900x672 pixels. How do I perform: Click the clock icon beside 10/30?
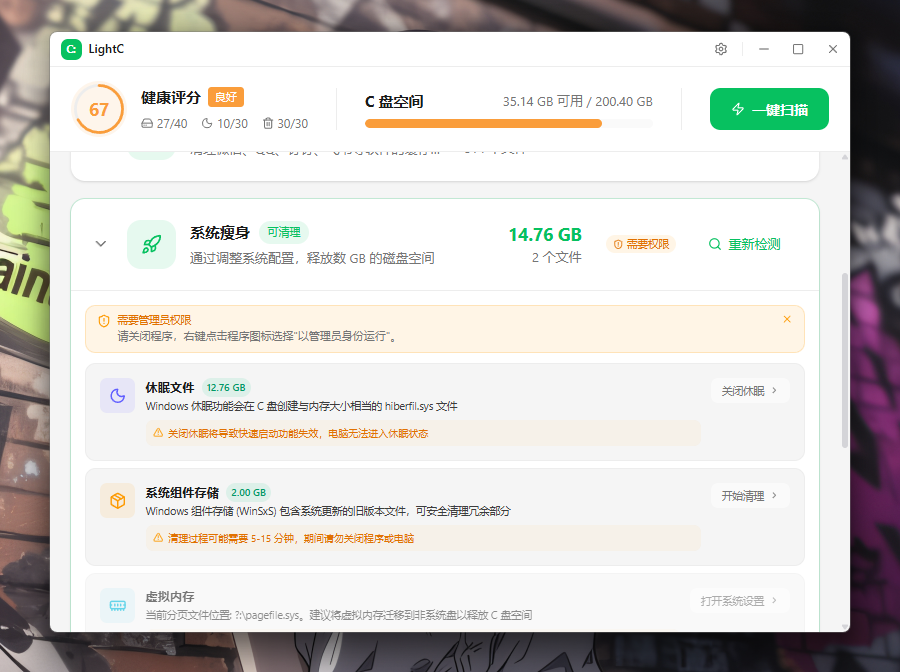[x=207, y=123]
